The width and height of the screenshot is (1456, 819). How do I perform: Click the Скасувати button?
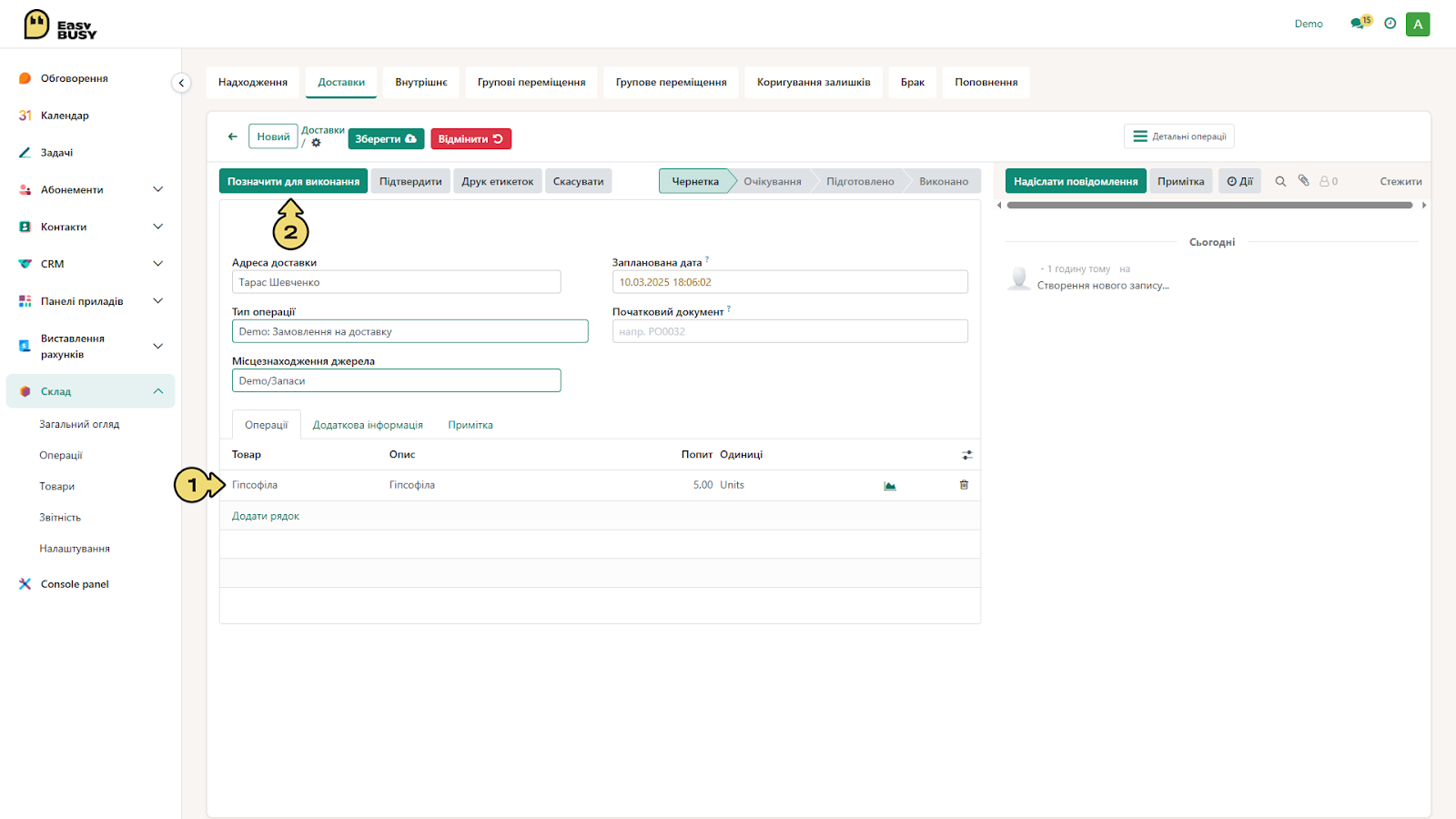coord(579,181)
